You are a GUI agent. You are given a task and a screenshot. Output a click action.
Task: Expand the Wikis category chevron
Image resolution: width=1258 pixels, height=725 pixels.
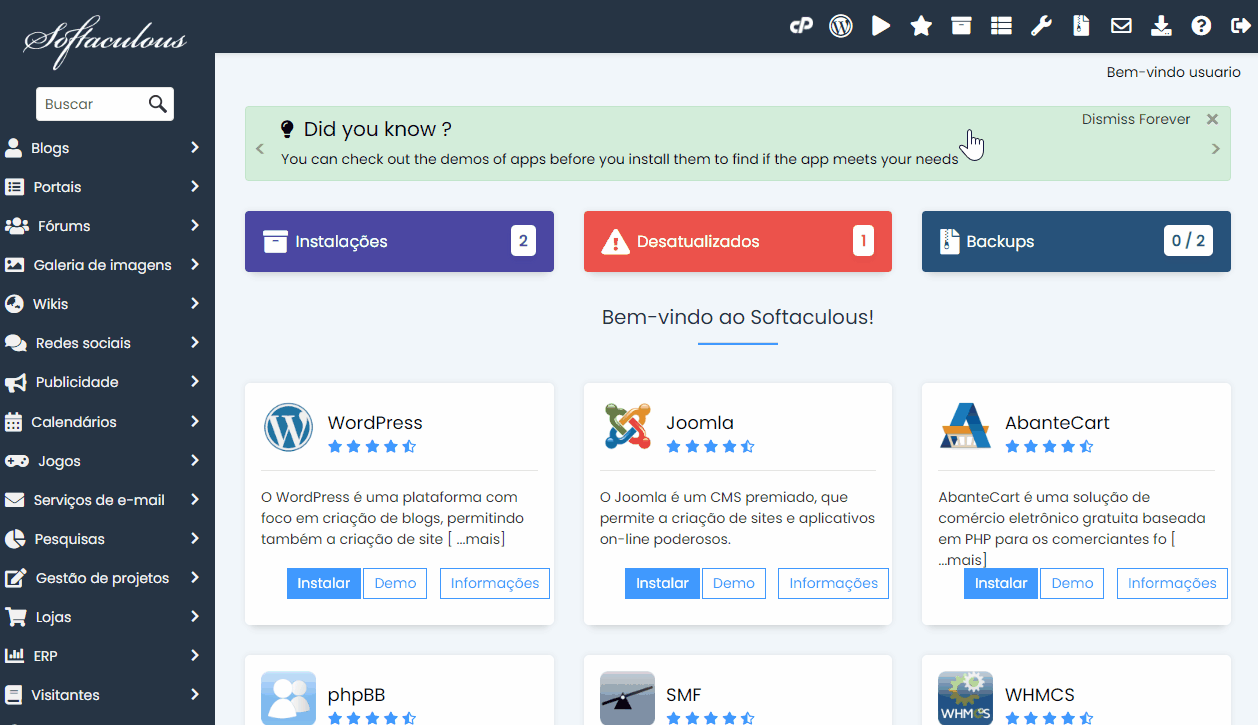coord(195,304)
